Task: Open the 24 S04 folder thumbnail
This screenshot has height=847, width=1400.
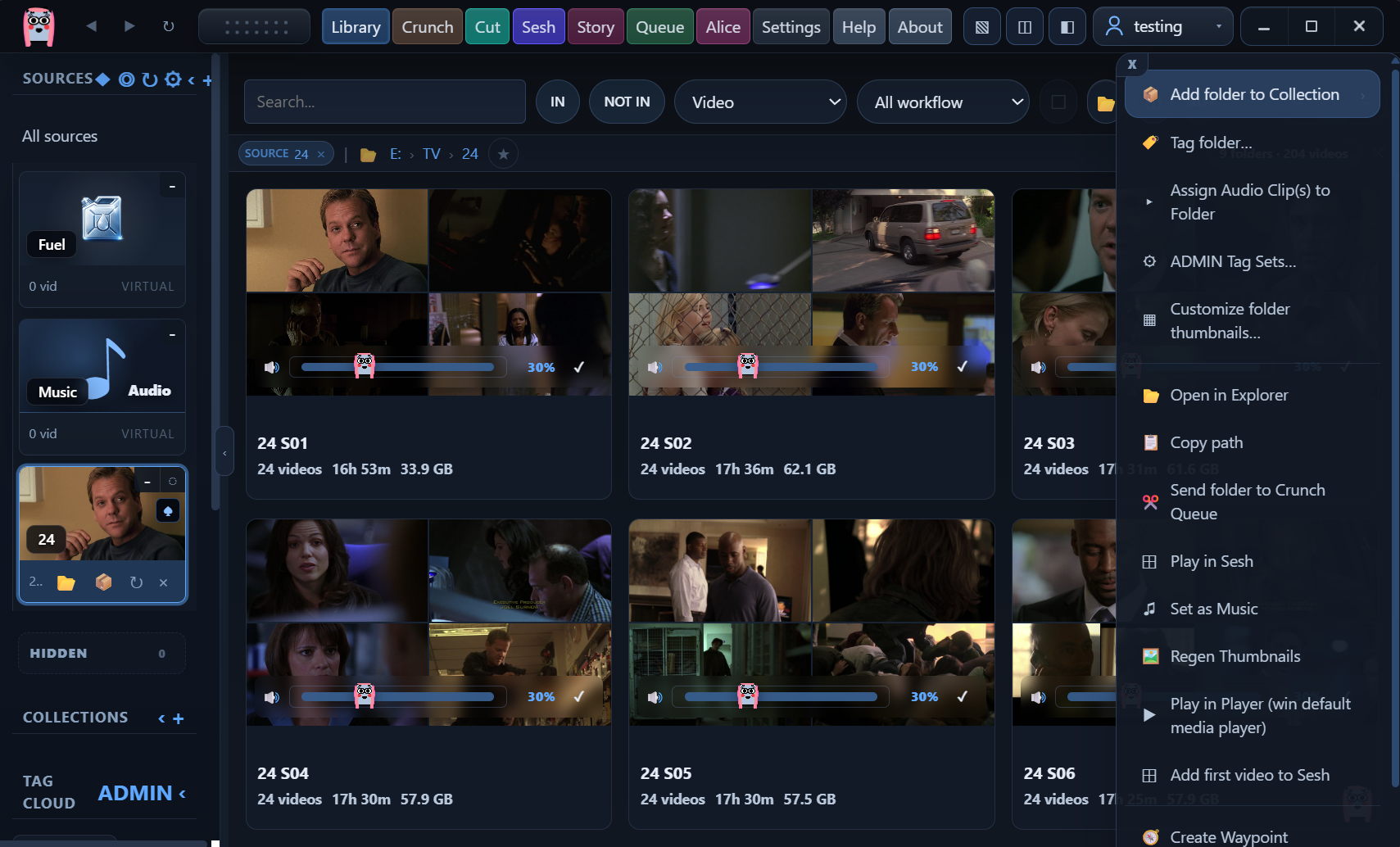Action: coord(428,623)
